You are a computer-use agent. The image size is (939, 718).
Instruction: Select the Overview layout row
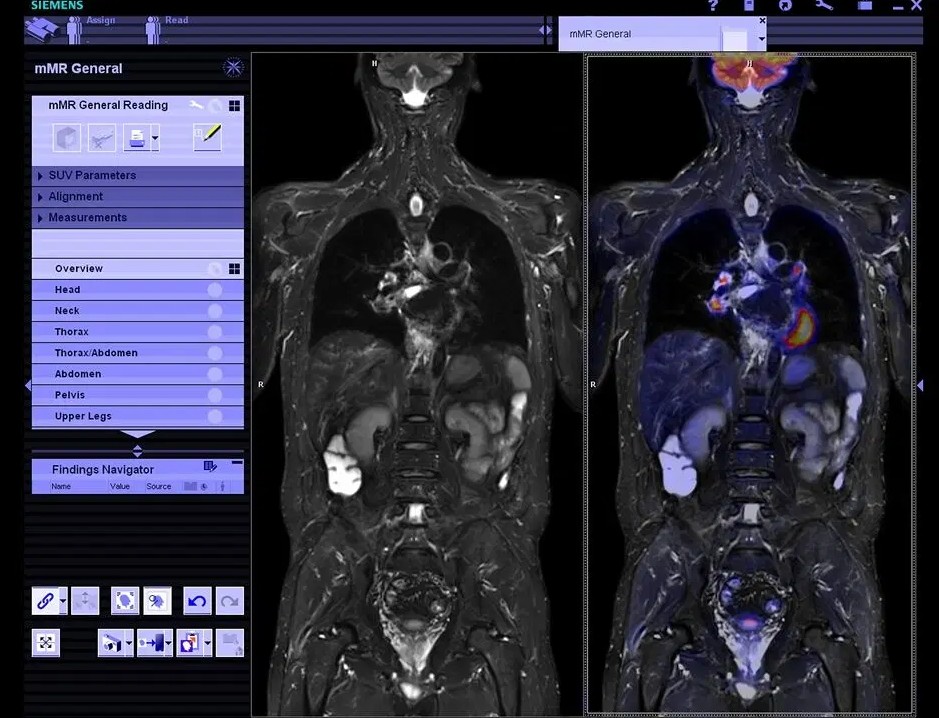coord(138,268)
